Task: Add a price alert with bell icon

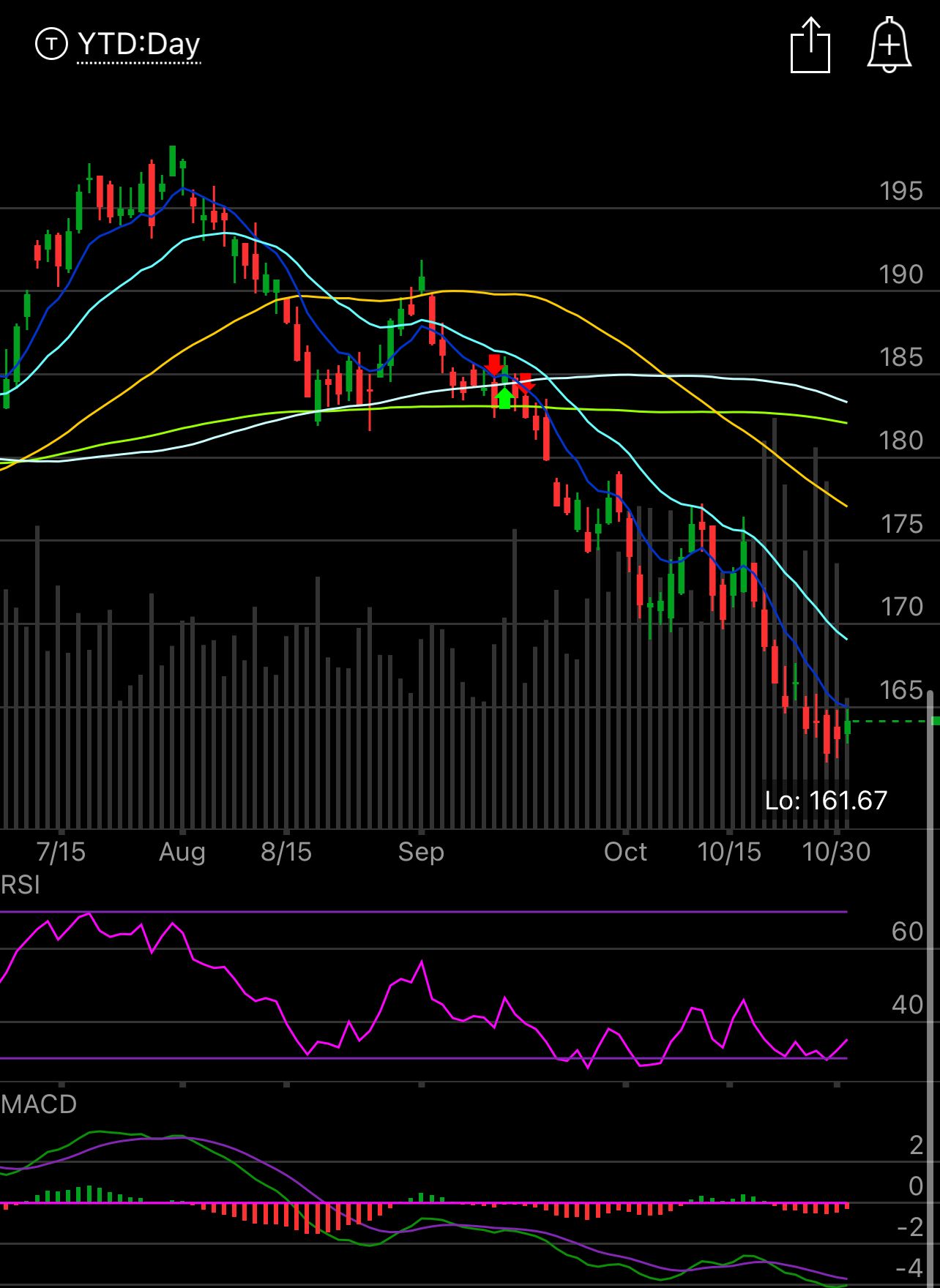Action: (x=889, y=45)
